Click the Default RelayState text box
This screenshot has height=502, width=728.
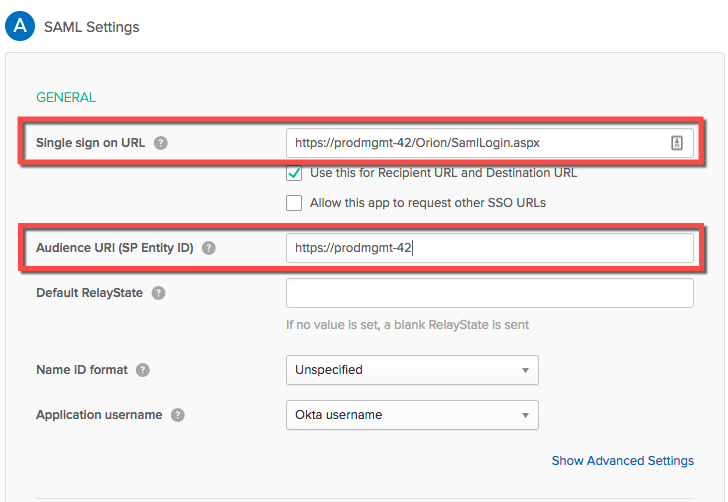(490, 293)
